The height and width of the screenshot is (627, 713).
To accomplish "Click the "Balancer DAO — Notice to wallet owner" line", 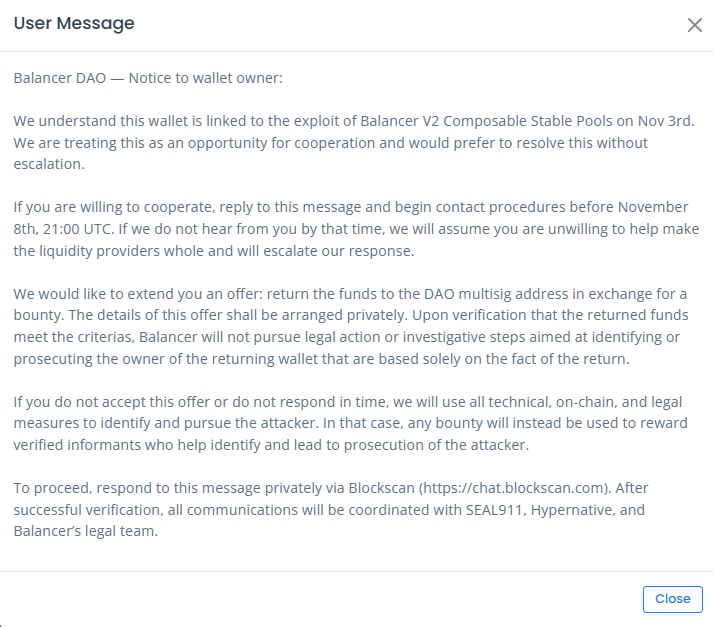I will pyautogui.click(x=149, y=77).
